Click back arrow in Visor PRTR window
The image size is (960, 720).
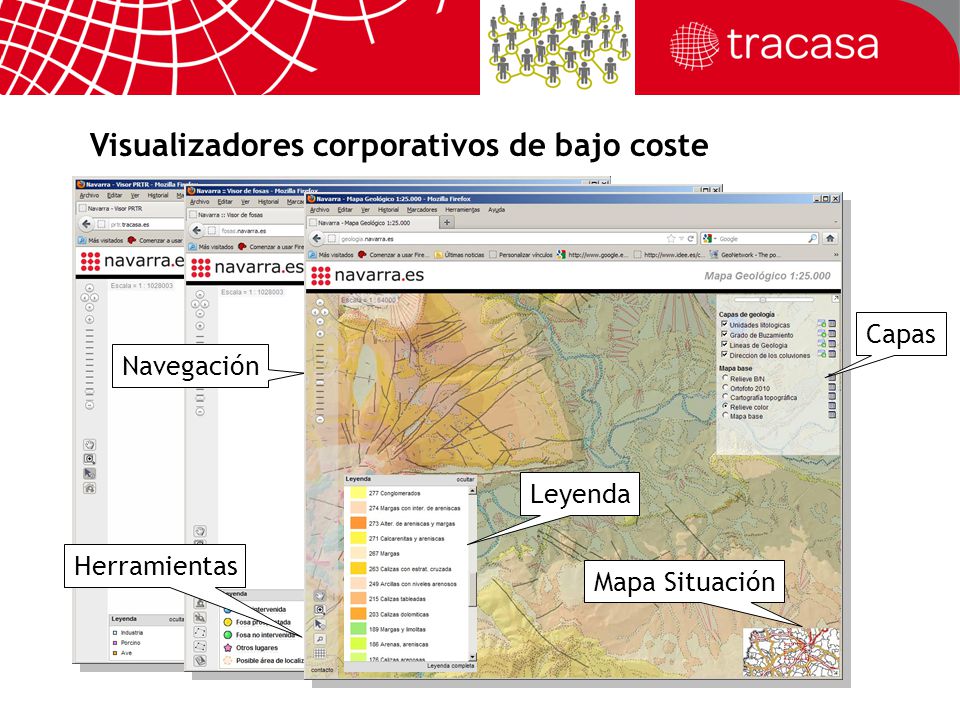click(86, 224)
